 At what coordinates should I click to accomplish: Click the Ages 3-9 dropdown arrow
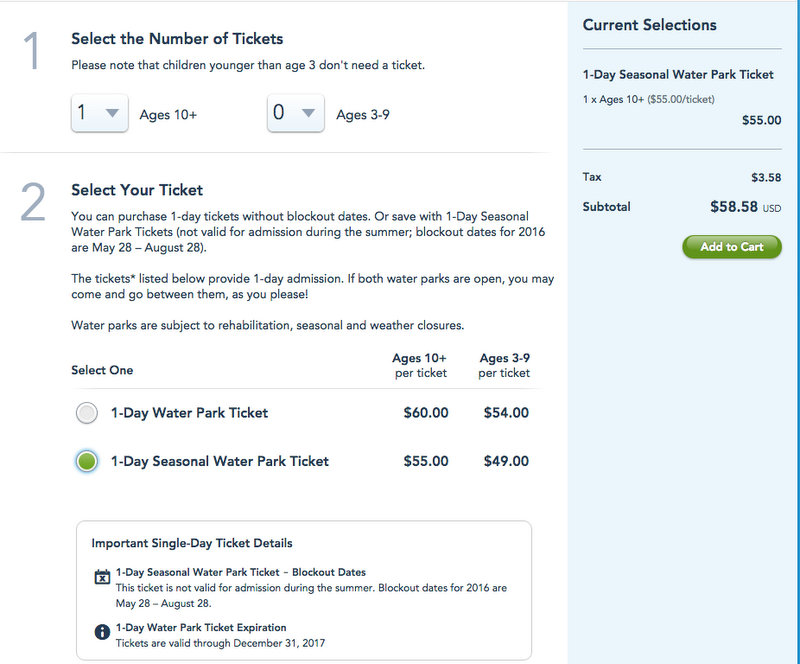308,113
